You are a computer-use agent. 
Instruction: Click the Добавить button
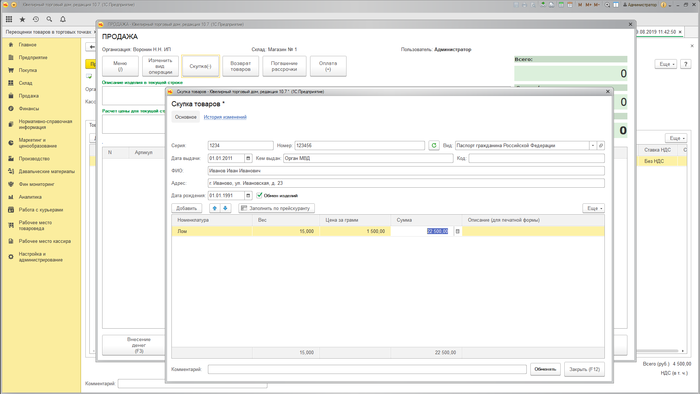point(187,208)
